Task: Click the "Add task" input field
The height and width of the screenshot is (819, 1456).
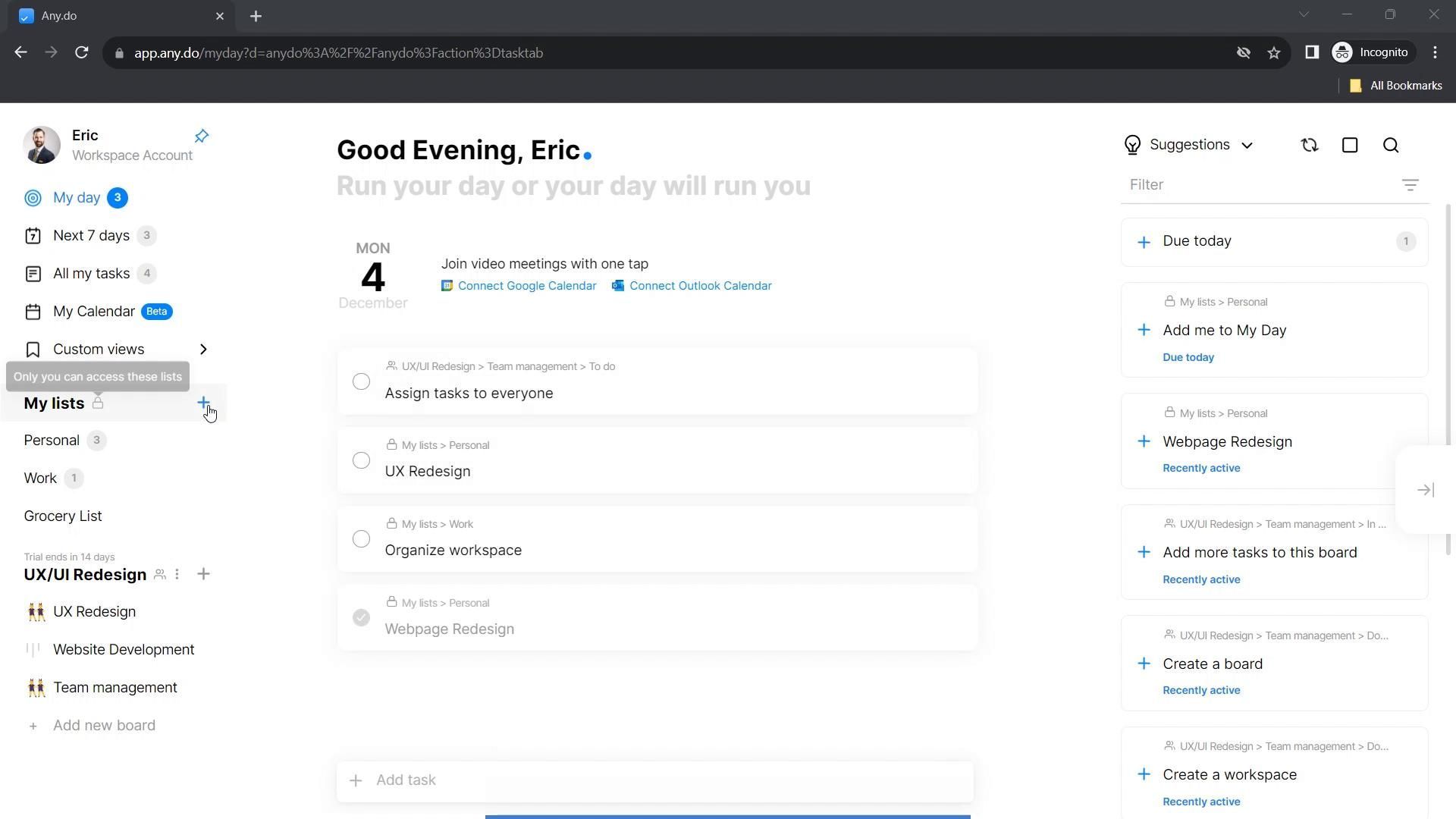Action: [x=654, y=780]
